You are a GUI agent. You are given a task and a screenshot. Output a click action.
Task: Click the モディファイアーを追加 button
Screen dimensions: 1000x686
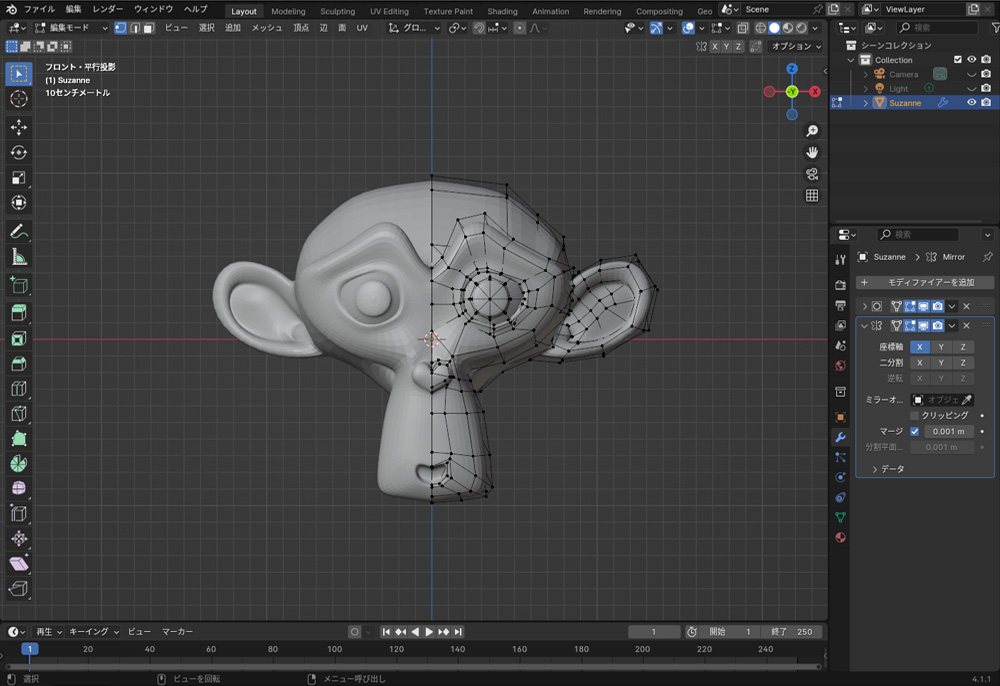click(924, 283)
